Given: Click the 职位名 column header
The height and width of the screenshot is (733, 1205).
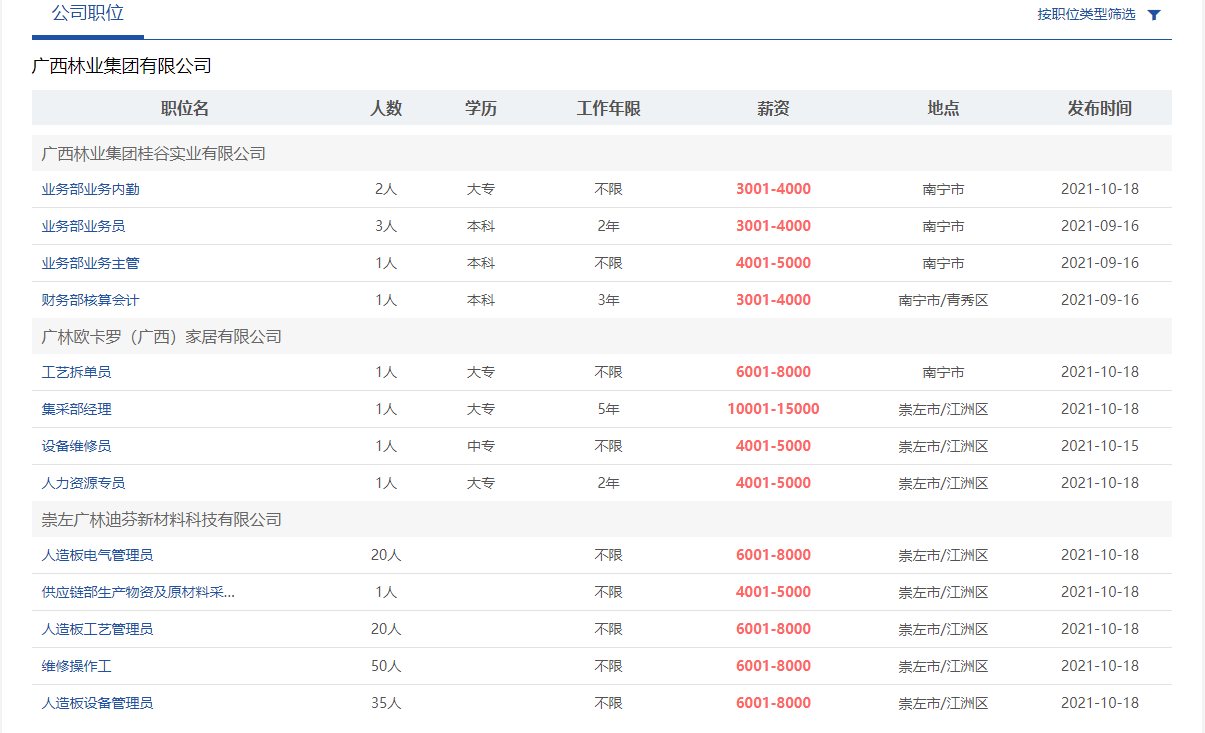Looking at the screenshot, I should (185, 108).
